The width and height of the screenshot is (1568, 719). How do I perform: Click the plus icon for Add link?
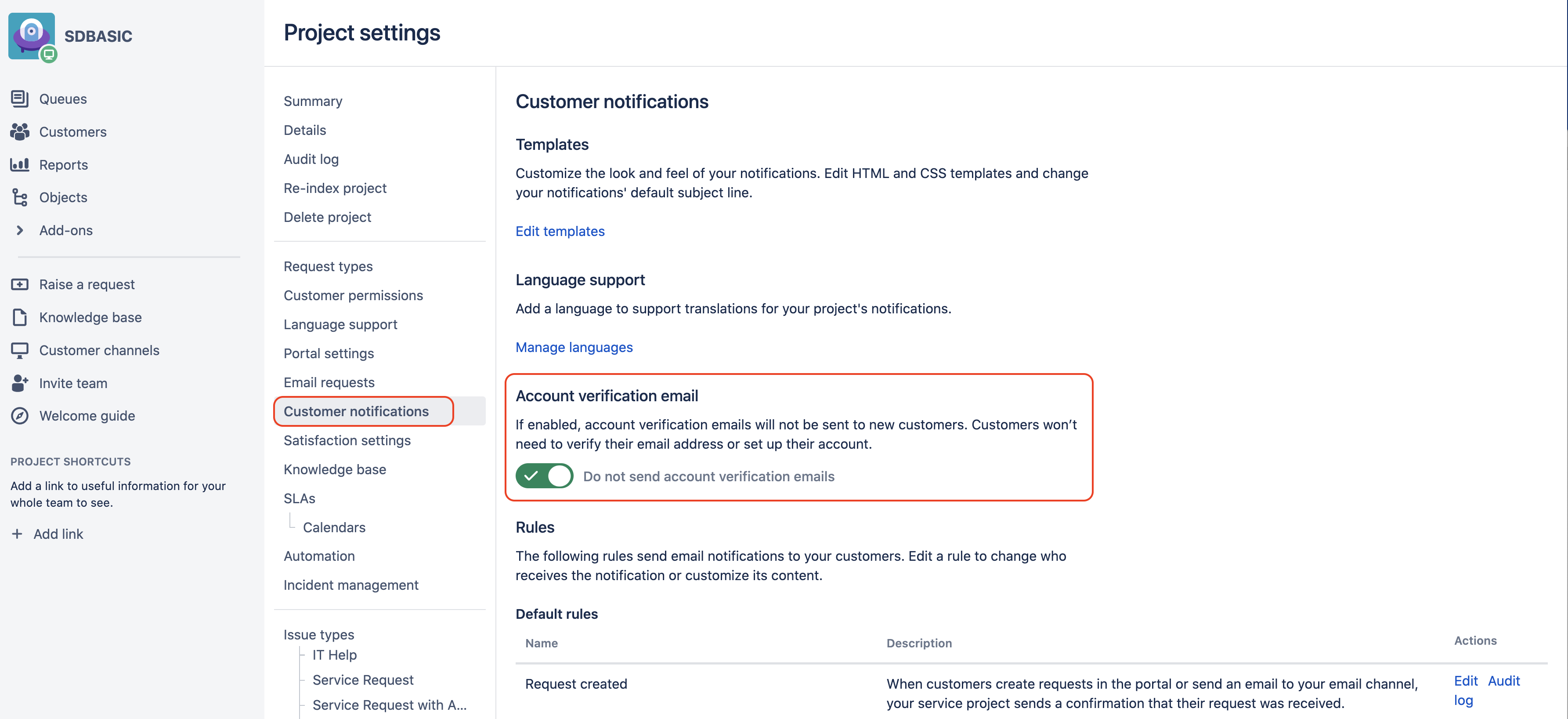coord(17,534)
